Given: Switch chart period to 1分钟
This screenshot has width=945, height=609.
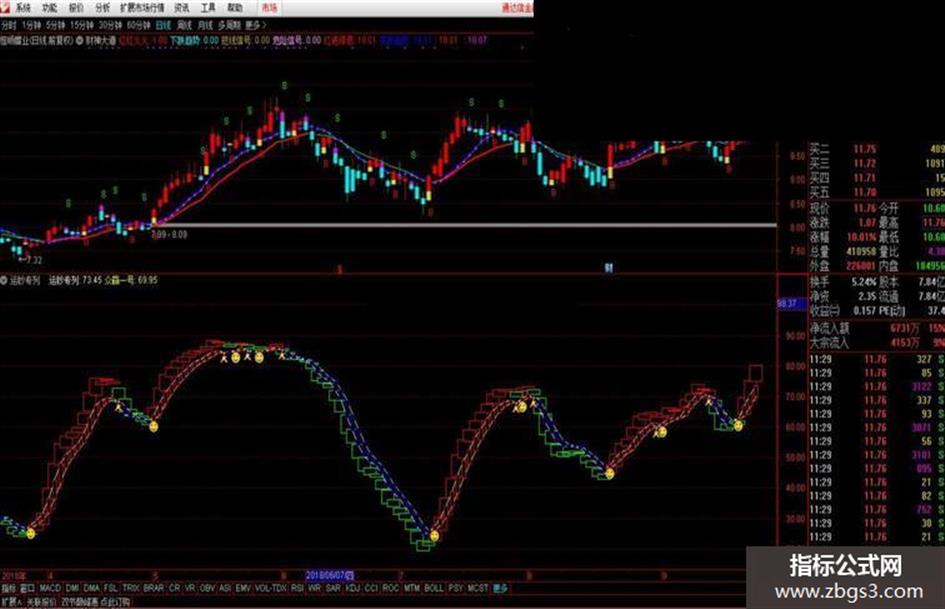Looking at the screenshot, I should [31, 25].
